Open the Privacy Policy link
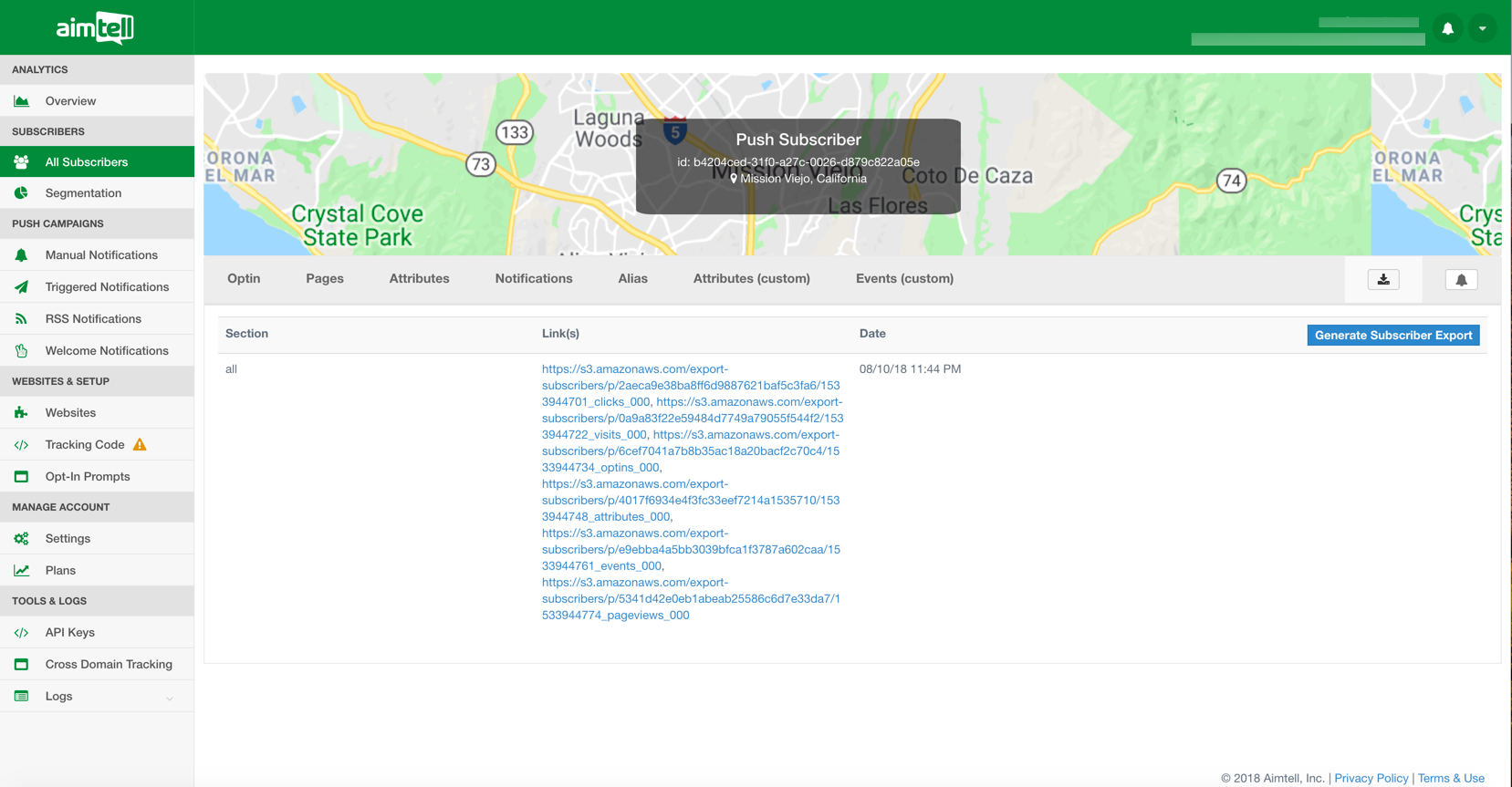This screenshot has width=1512, height=787. pyautogui.click(x=1371, y=778)
